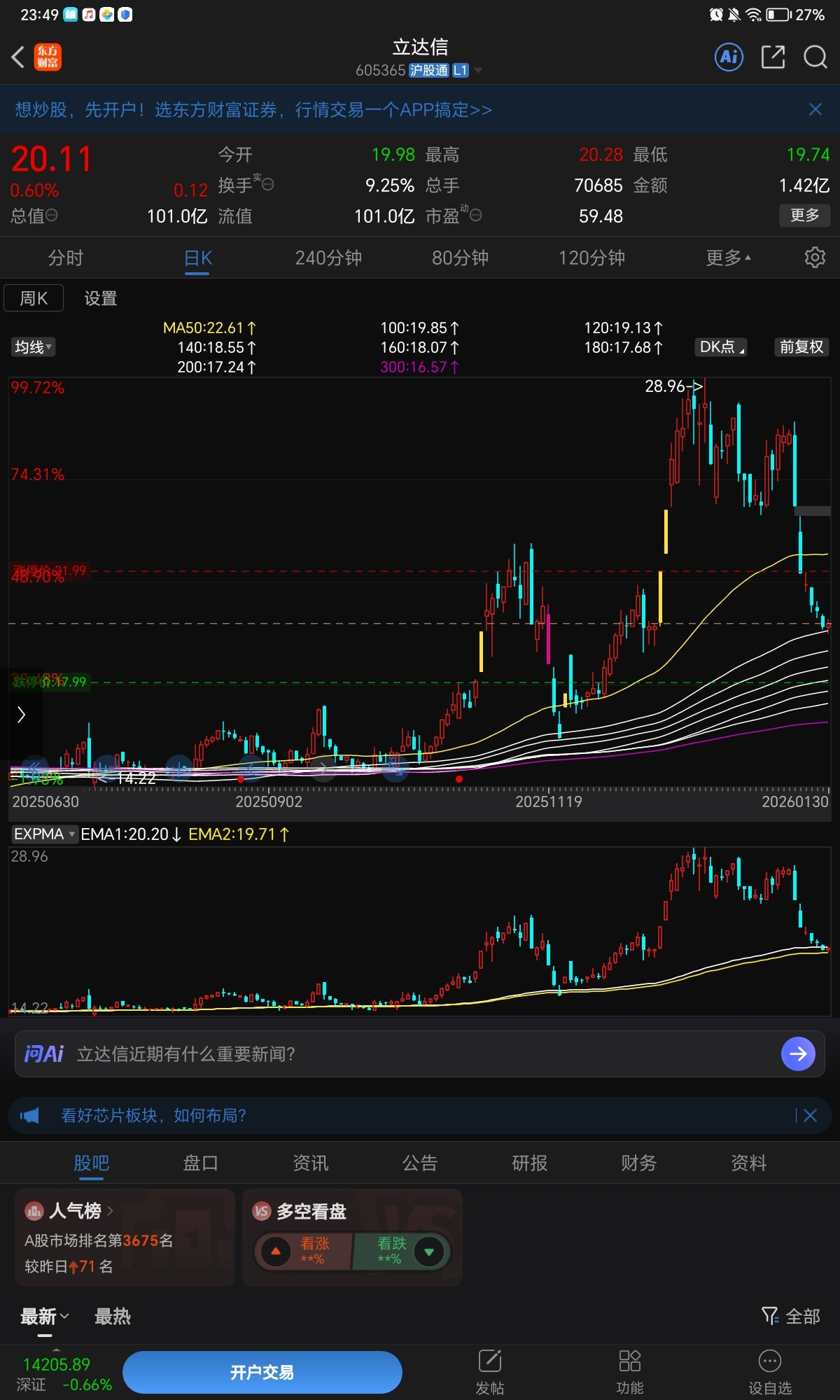Vote 看涨 with the up arrow
The height and width of the screenshot is (1400, 840).
[x=276, y=1251]
